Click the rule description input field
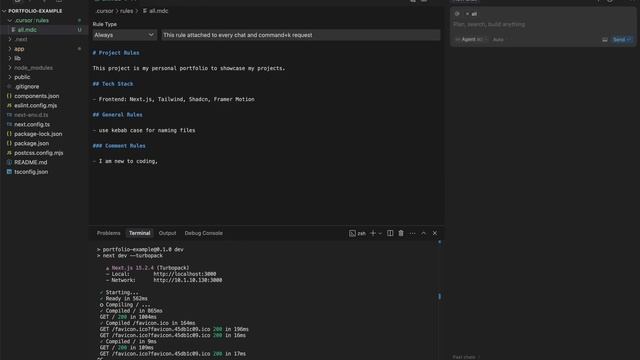640x360 pixels. [300, 35]
